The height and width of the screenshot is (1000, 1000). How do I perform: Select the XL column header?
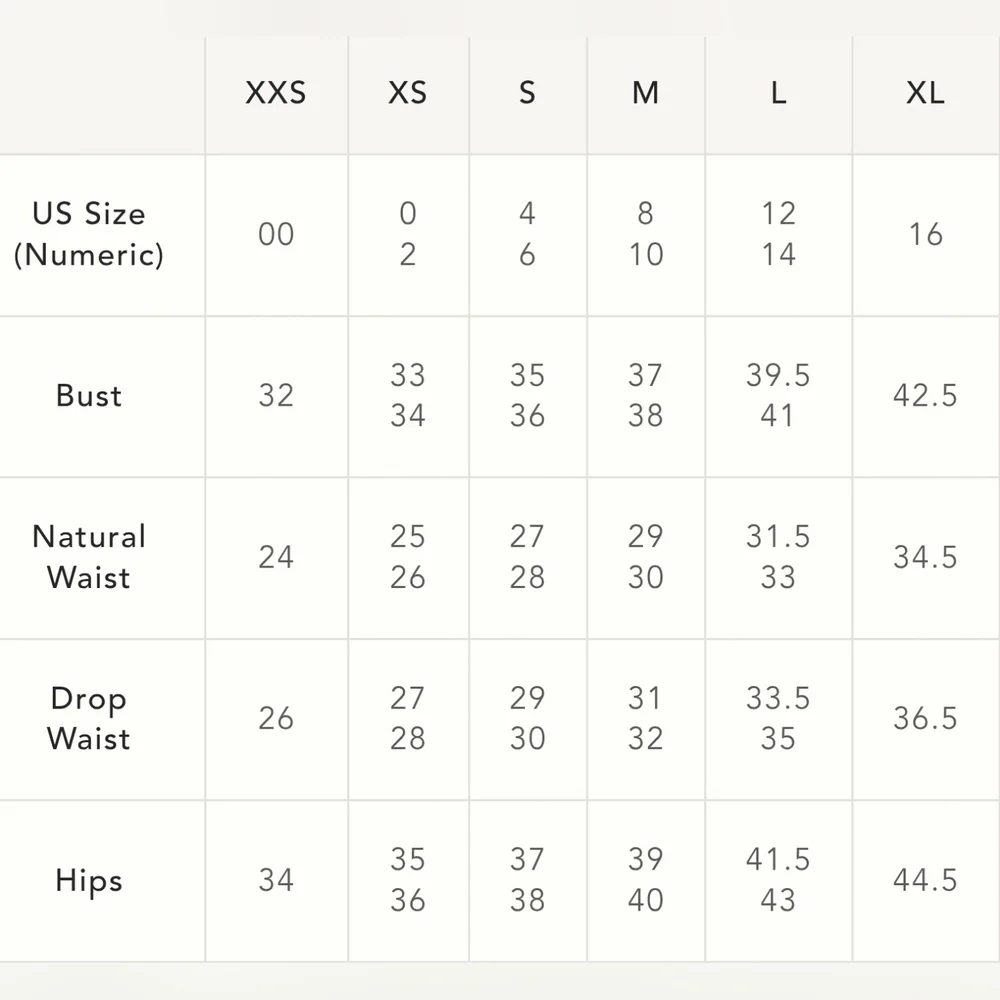[925, 93]
